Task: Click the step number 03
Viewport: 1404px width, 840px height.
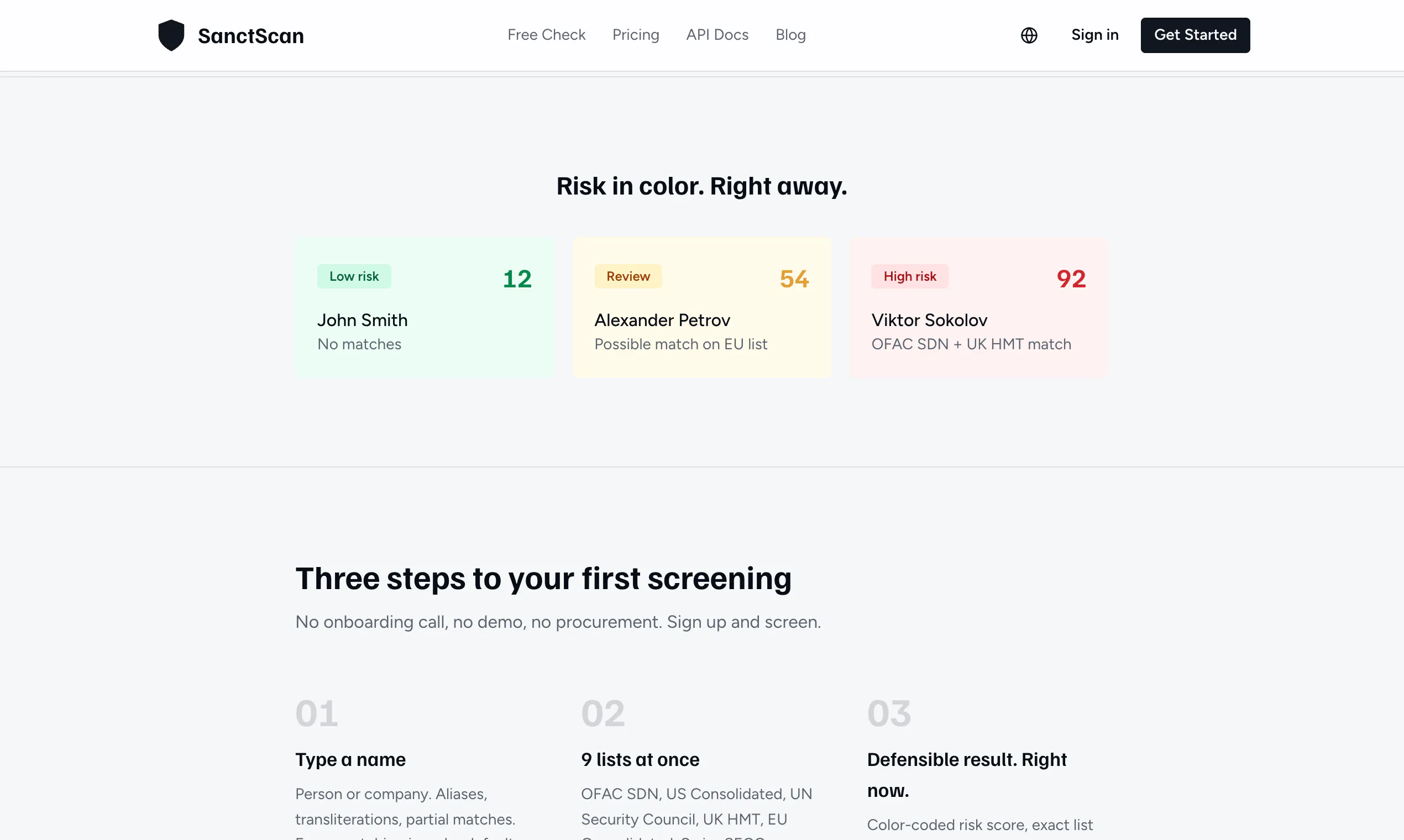Action: click(x=889, y=713)
